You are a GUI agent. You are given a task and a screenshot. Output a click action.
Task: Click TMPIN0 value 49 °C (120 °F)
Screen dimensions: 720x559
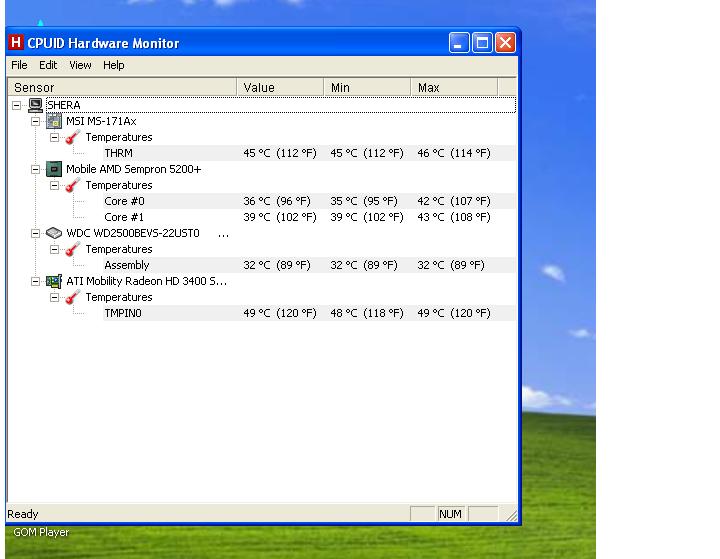(x=280, y=313)
